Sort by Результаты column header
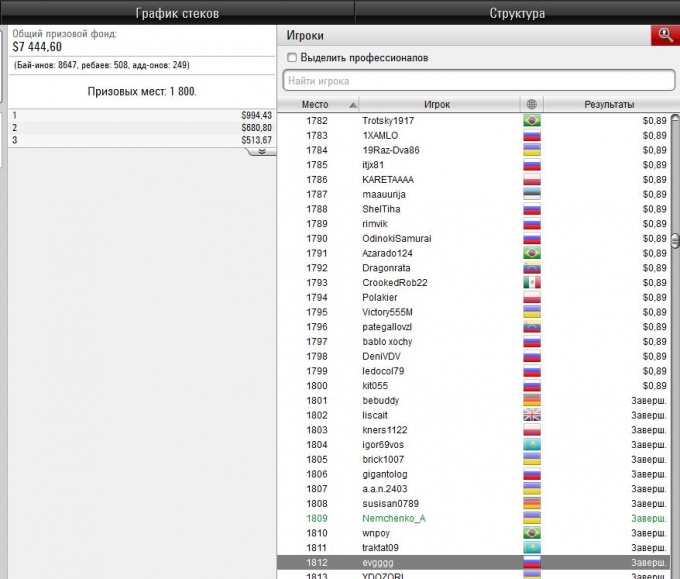 click(x=609, y=104)
